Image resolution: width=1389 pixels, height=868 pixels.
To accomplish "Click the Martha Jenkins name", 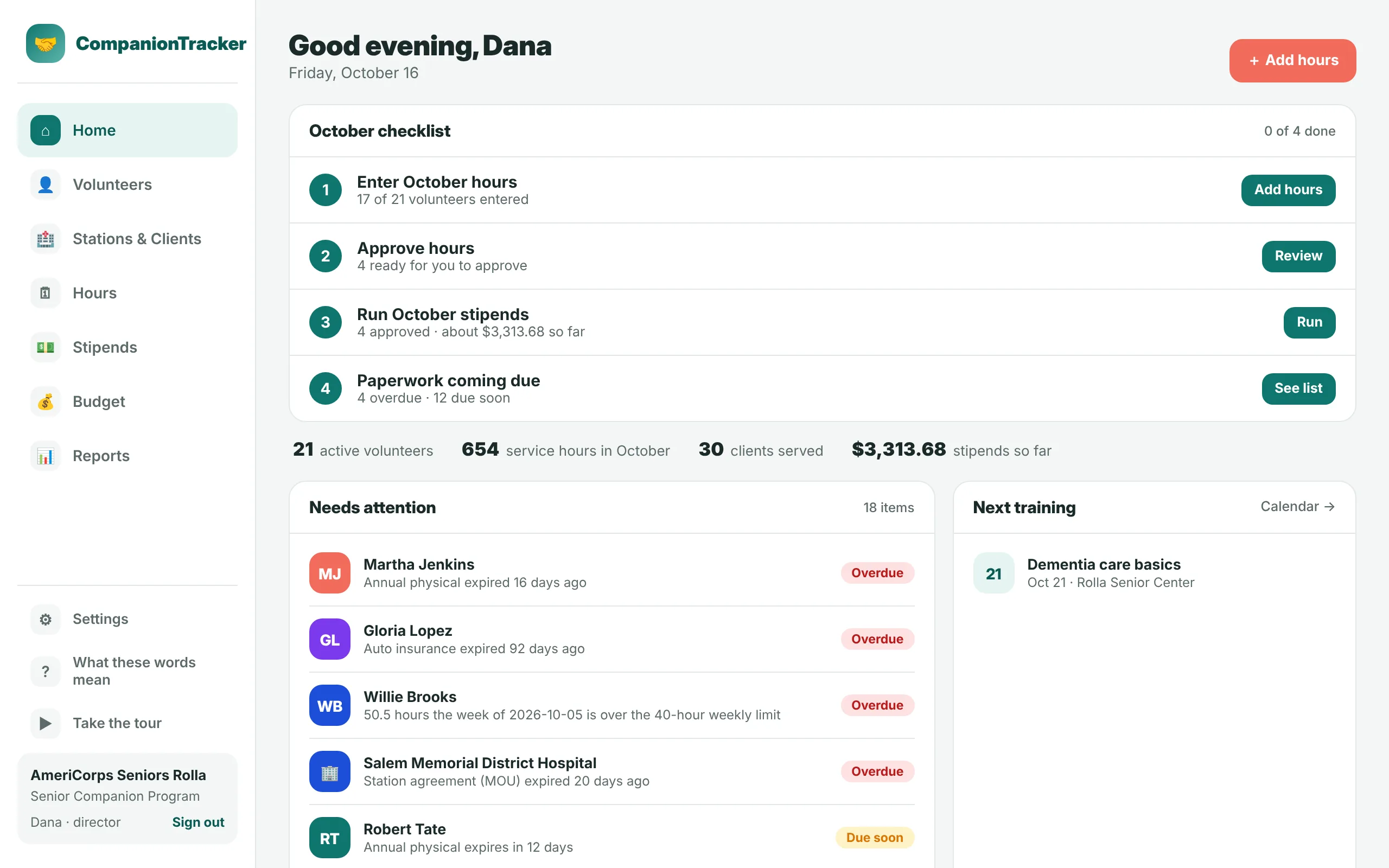I will point(419,564).
